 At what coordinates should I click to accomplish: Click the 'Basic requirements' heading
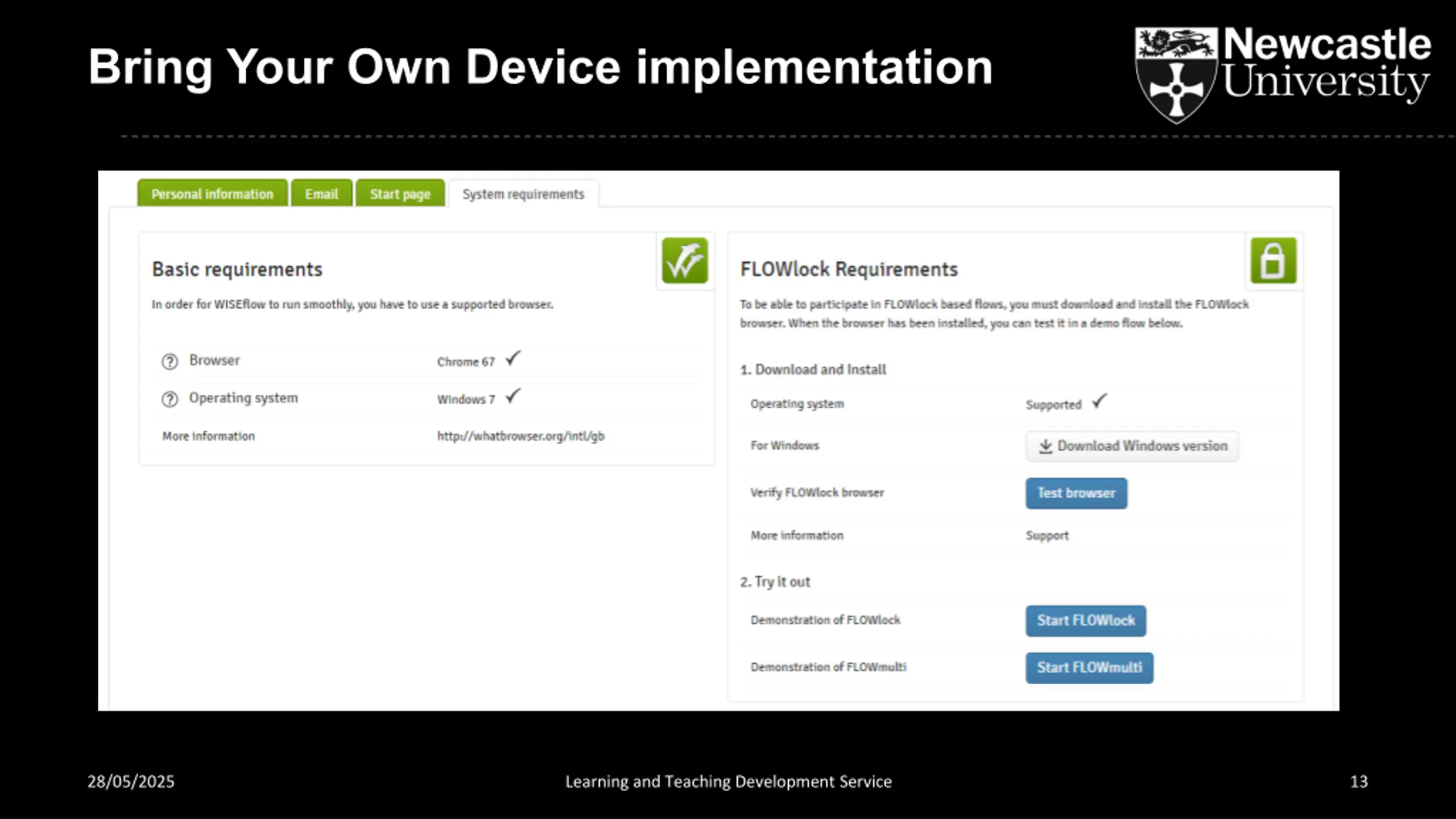[237, 270]
